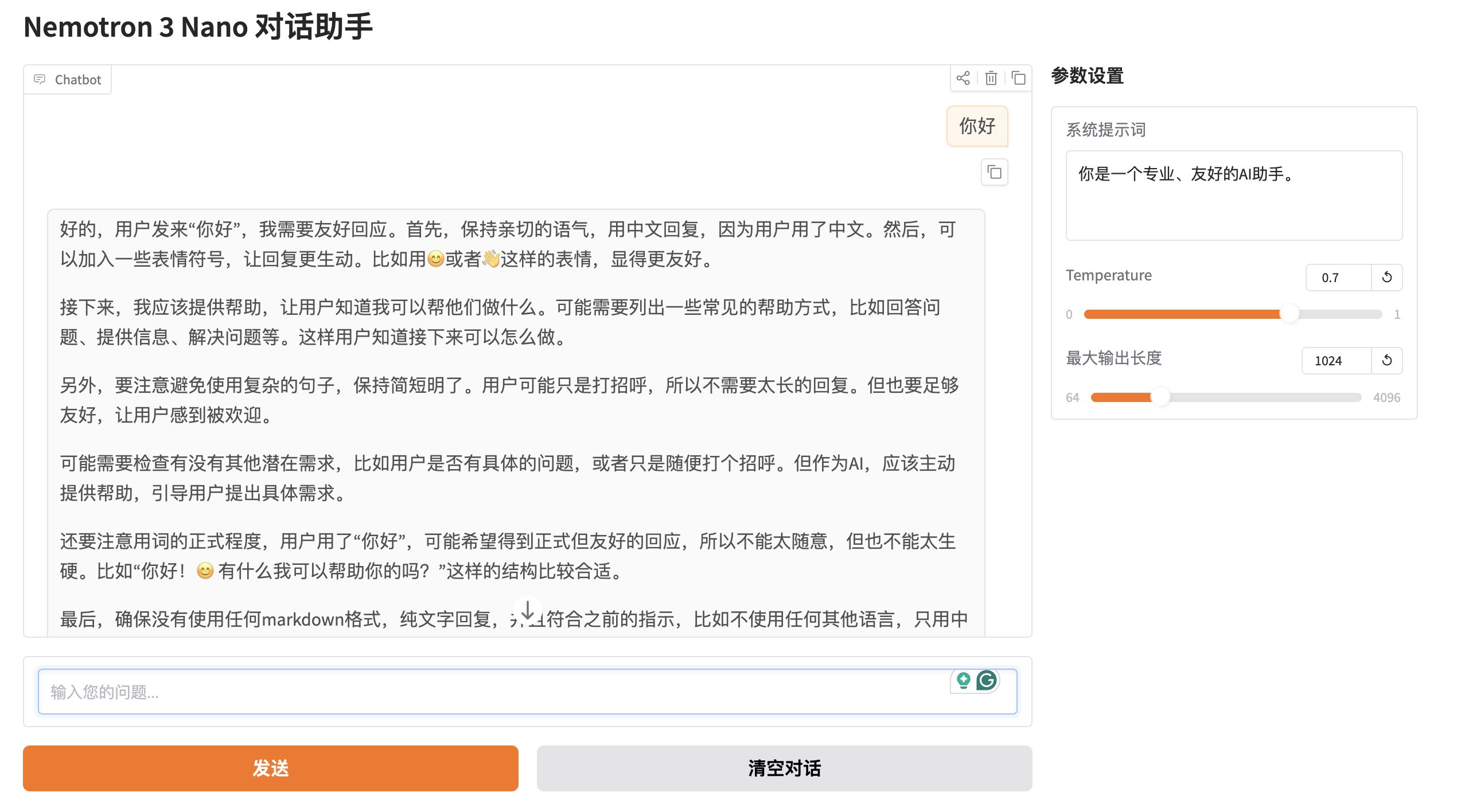This screenshot has width=1457, height=812.
Task: Click the Grammarly icon in input box
Action: pyautogui.click(x=987, y=681)
